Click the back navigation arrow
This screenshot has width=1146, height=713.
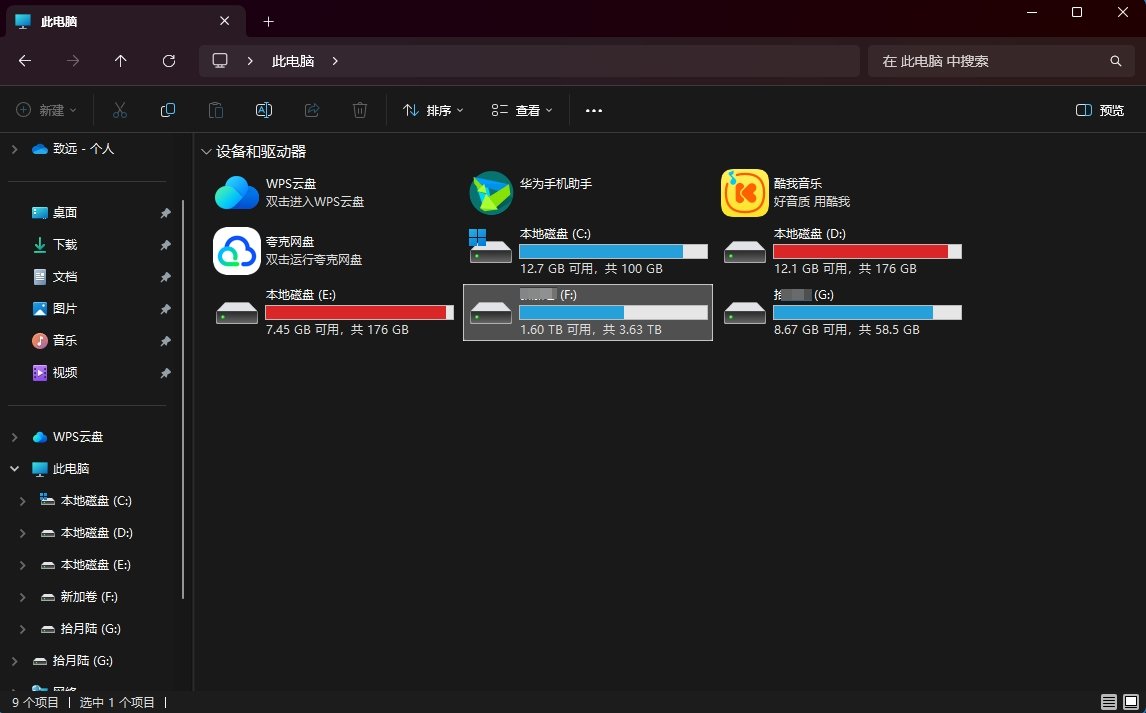[x=25, y=61]
